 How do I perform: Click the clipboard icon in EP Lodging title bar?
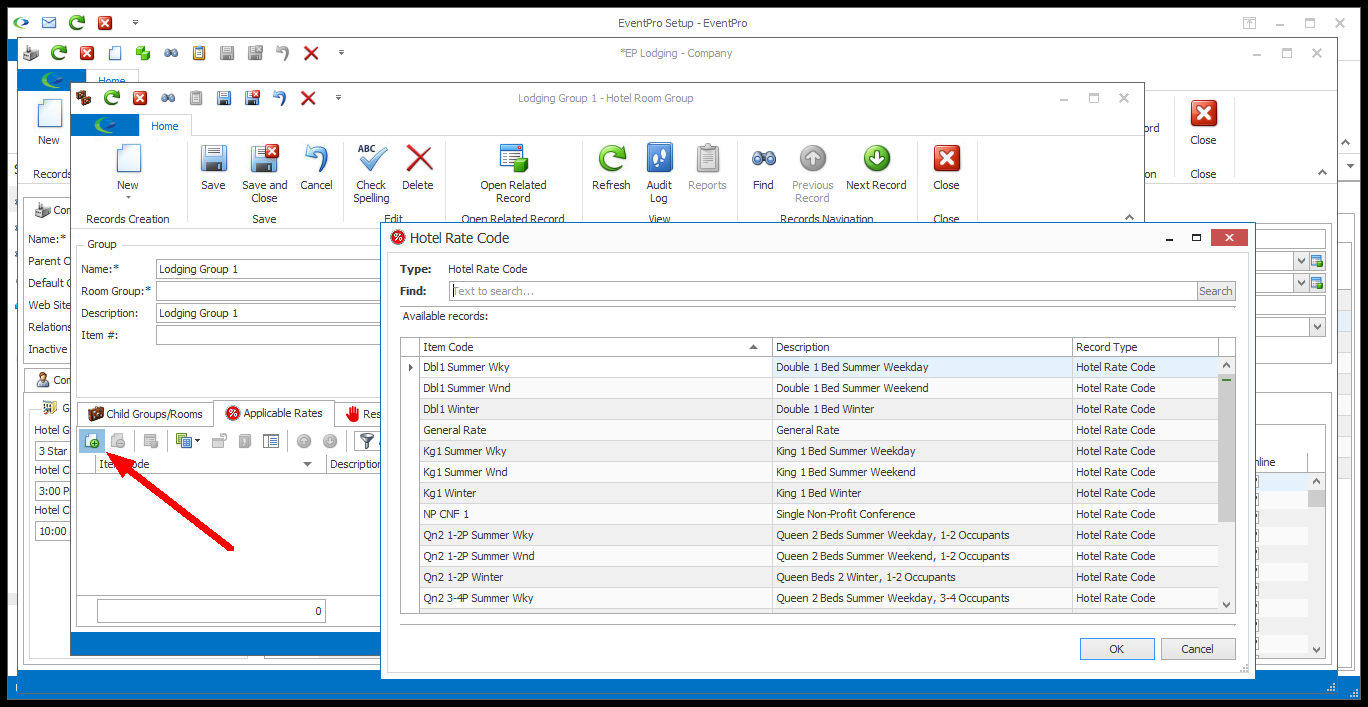coord(199,53)
